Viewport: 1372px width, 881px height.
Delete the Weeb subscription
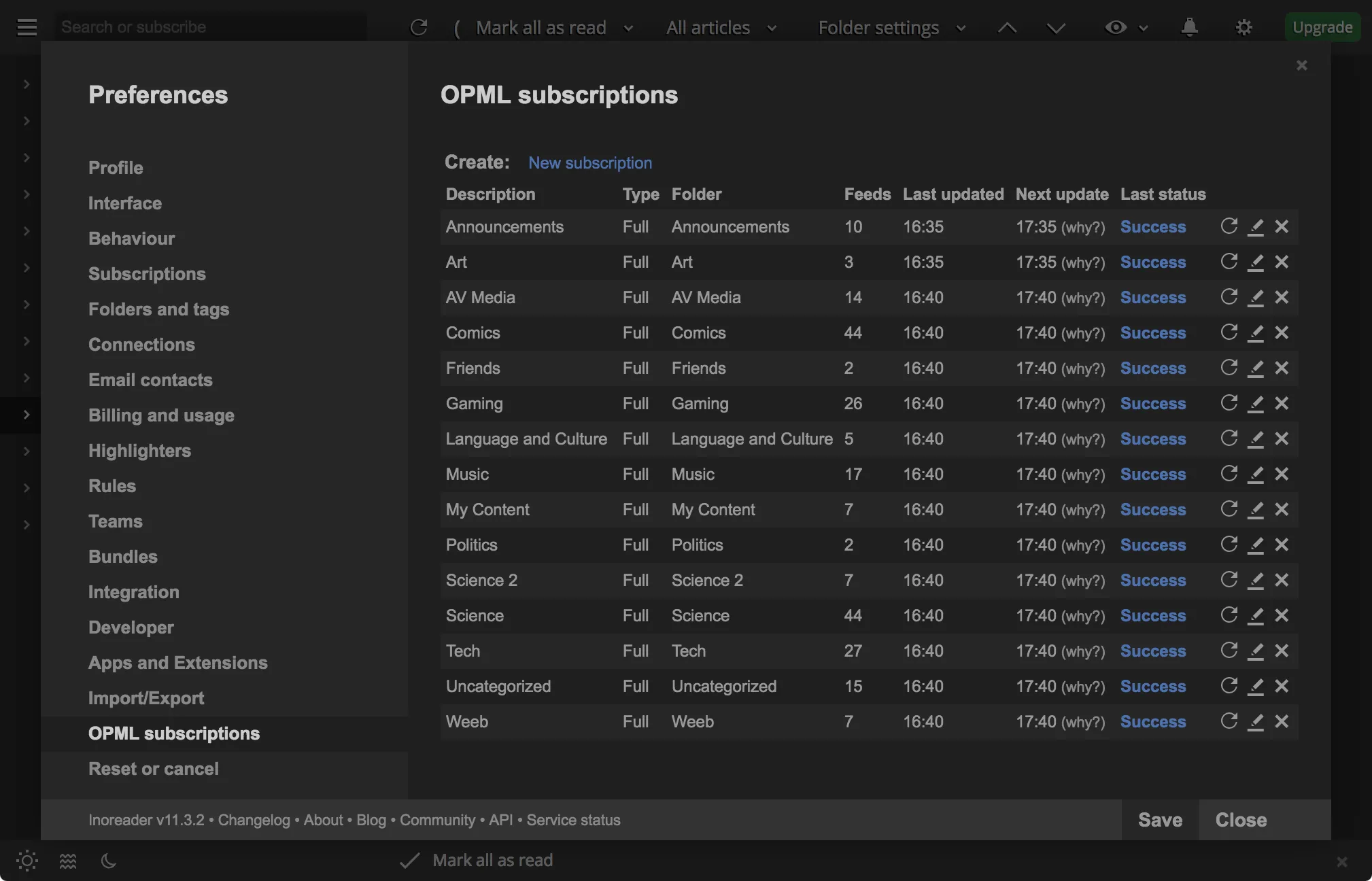pos(1282,721)
